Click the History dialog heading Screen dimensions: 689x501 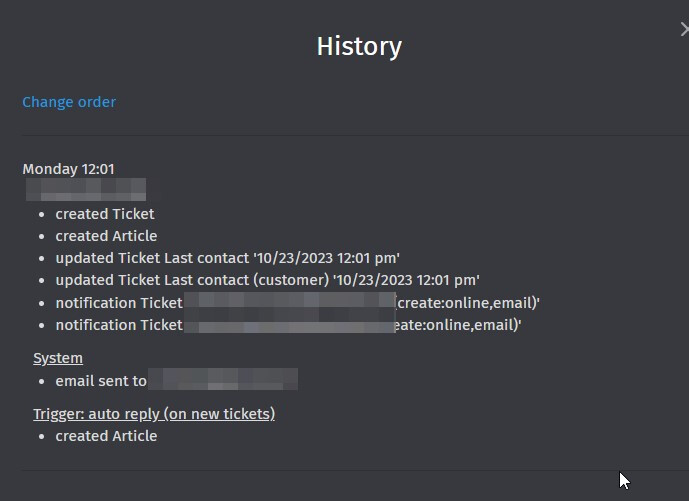click(359, 47)
